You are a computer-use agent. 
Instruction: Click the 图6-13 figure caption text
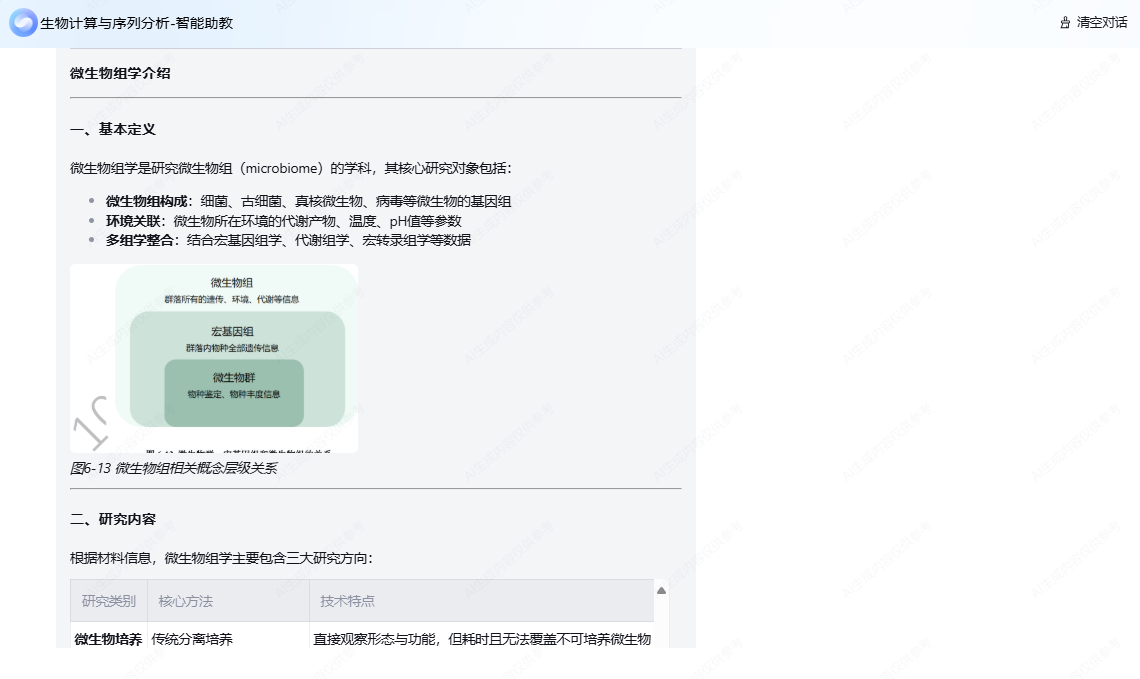click(x=173, y=468)
